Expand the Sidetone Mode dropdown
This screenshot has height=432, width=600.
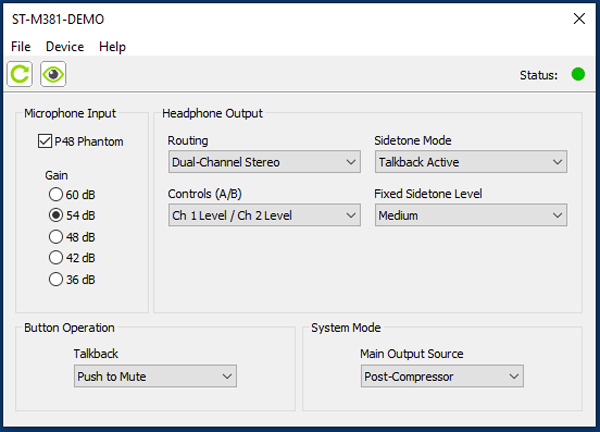(471, 162)
